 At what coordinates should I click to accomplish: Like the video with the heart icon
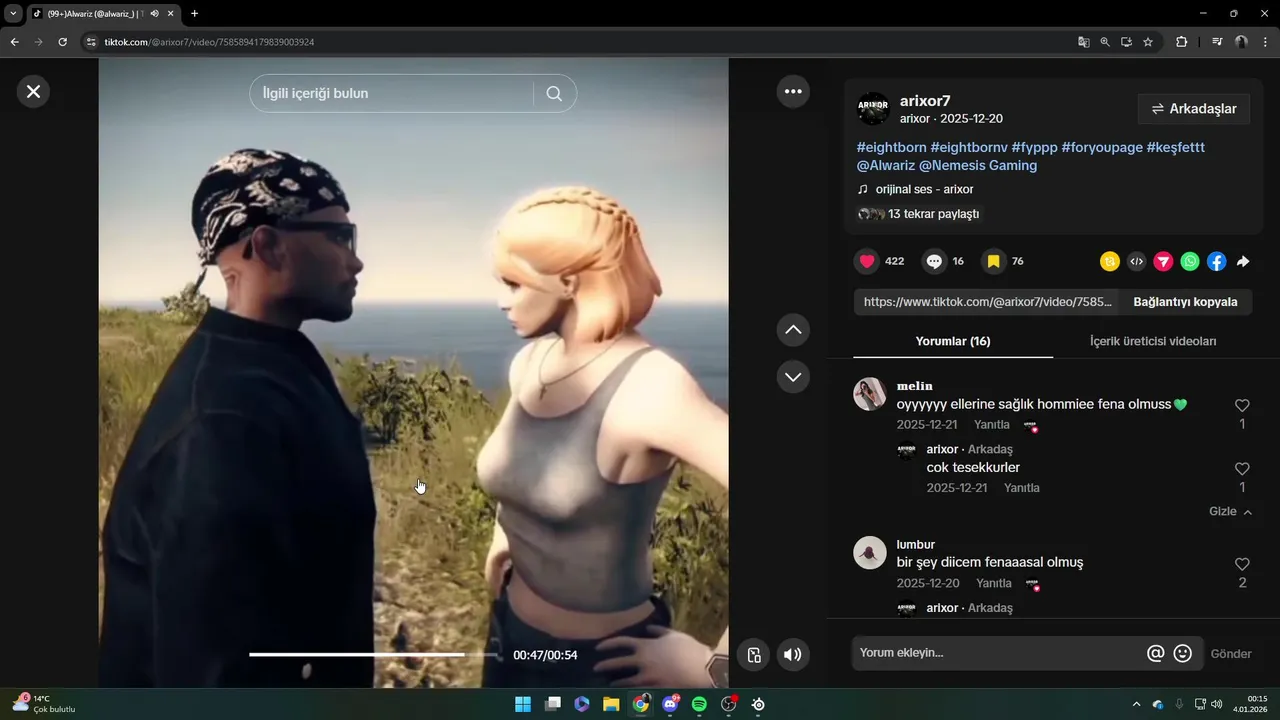tap(867, 261)
